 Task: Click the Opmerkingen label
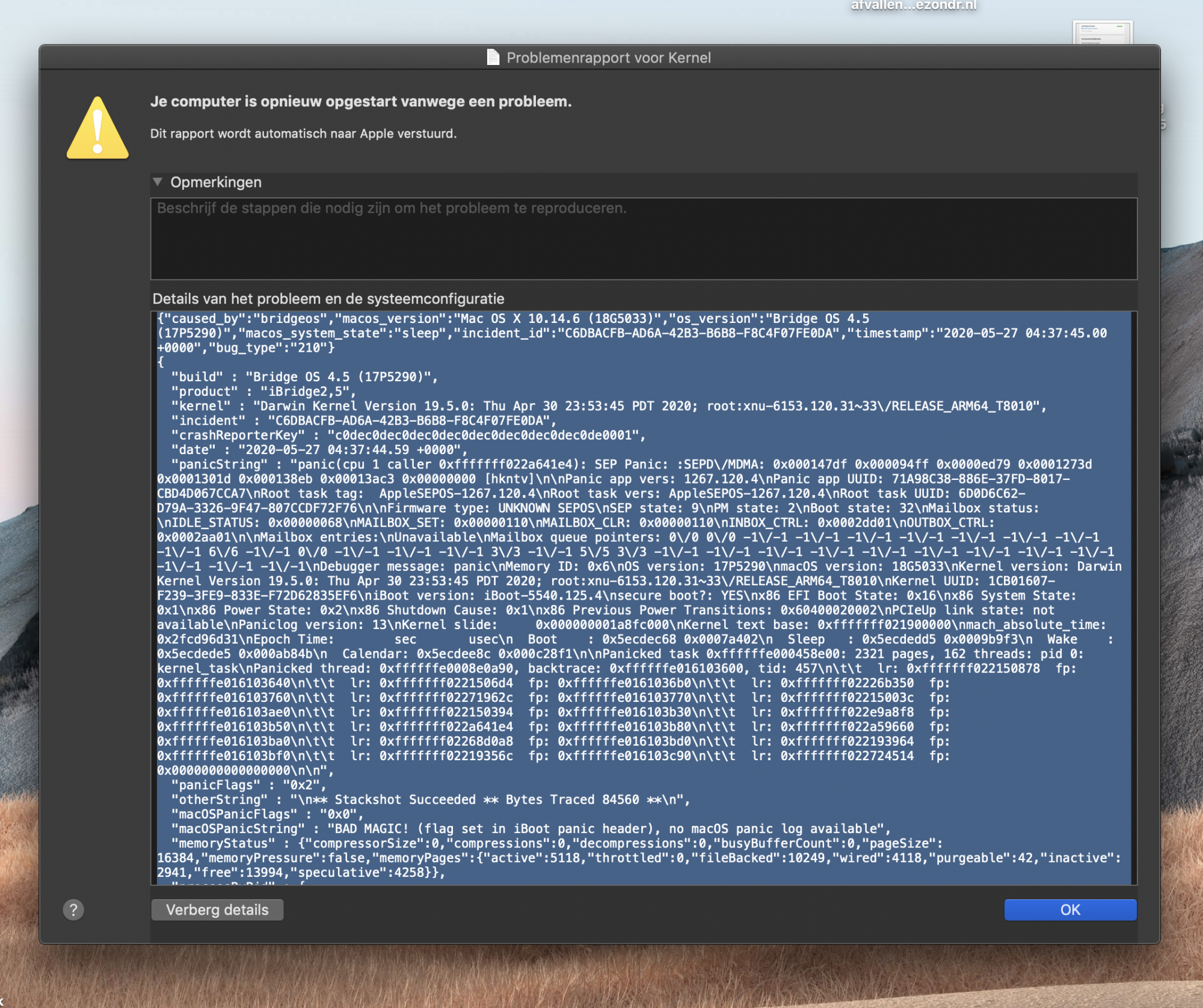[216, 182]
